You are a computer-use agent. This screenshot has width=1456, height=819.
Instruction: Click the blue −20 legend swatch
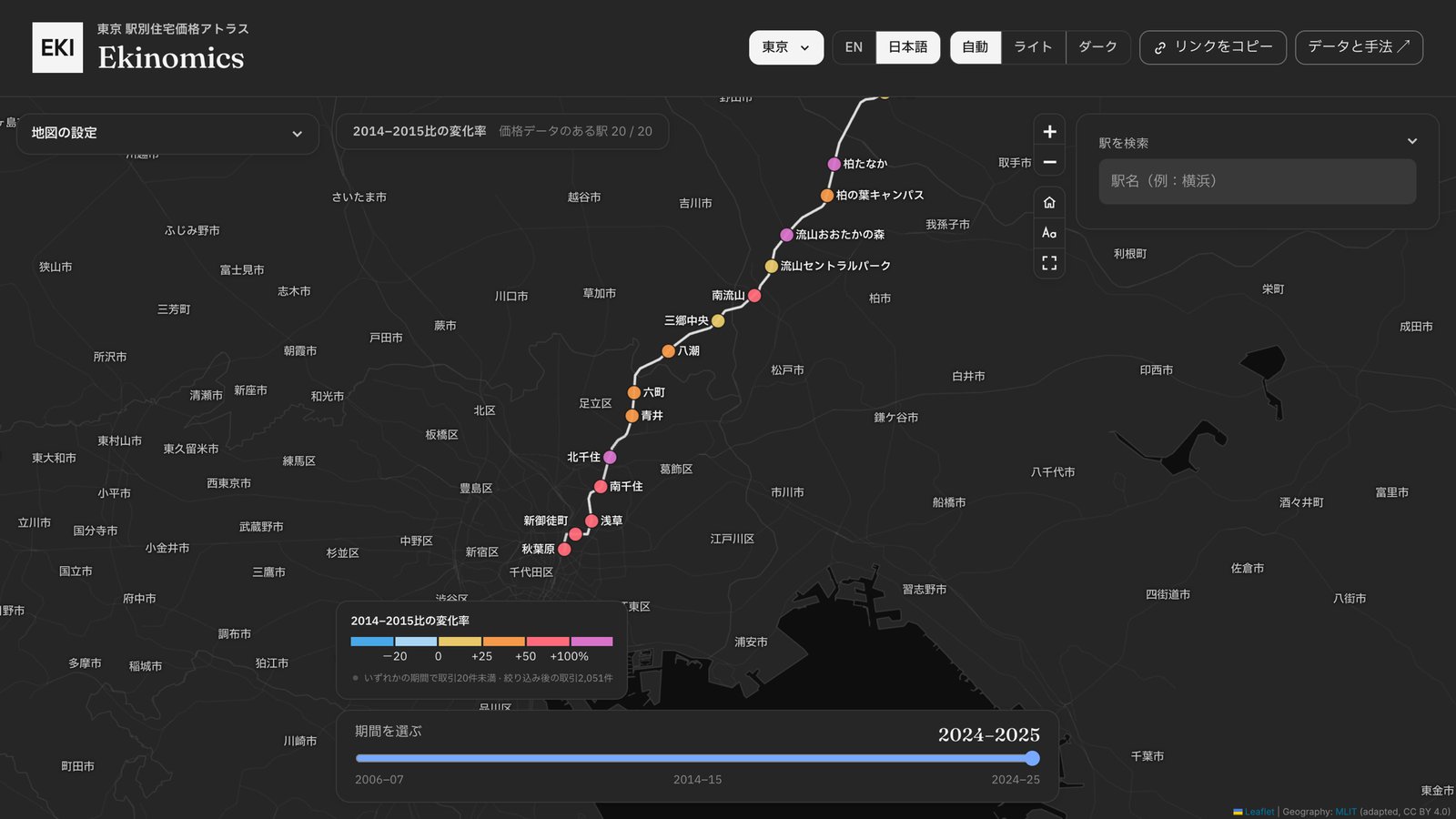click(372, 642)
